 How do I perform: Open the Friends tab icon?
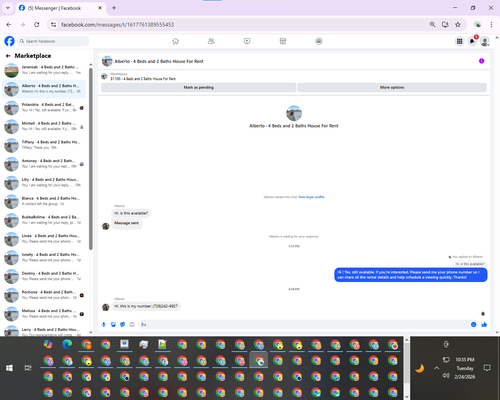tap(211, 41)
